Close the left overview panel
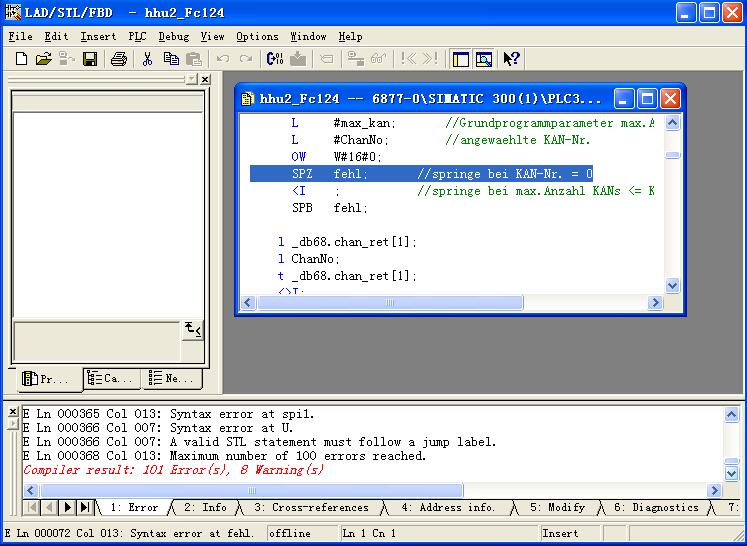 (205, 79)
